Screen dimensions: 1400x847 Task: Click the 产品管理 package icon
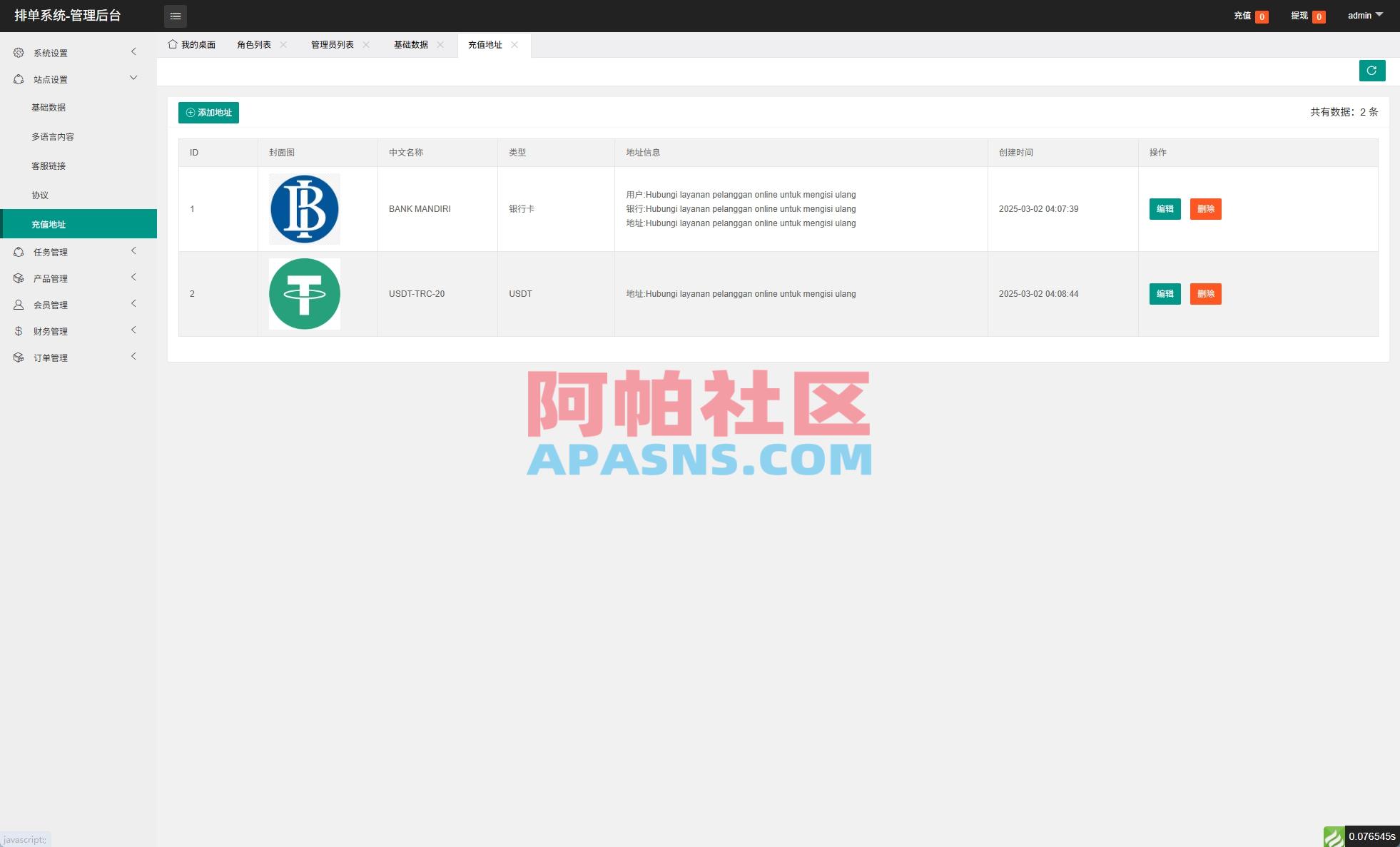click(18, 278)
